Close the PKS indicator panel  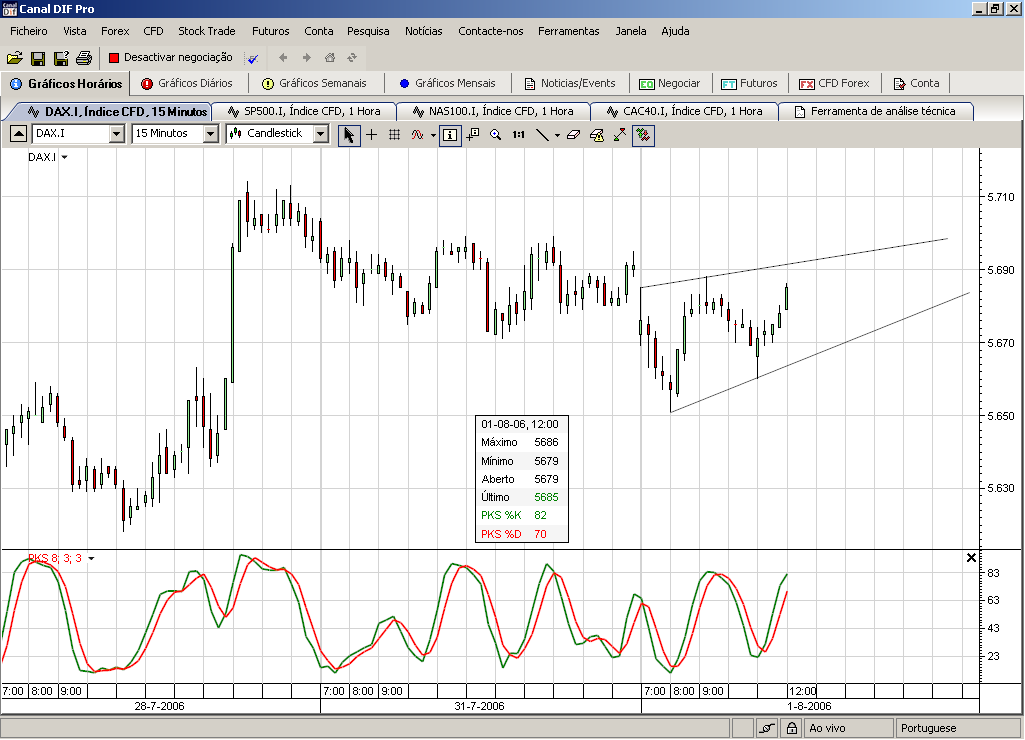[x=971, y=558]
